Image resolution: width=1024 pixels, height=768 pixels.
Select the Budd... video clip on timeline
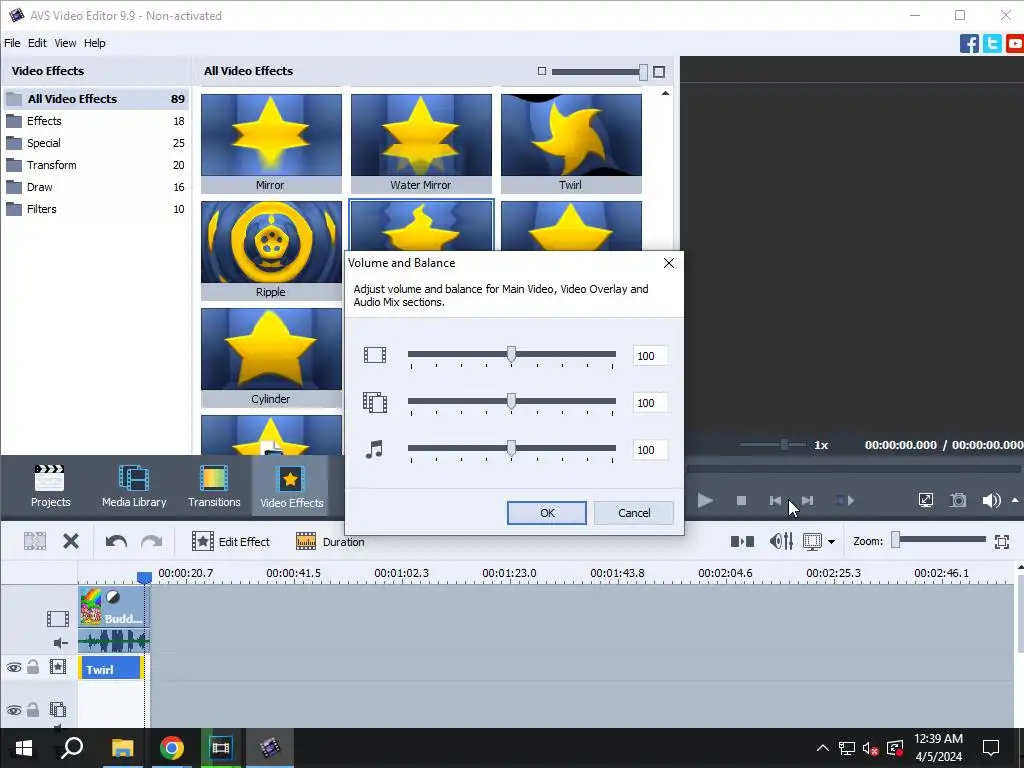tap(114, 607)
